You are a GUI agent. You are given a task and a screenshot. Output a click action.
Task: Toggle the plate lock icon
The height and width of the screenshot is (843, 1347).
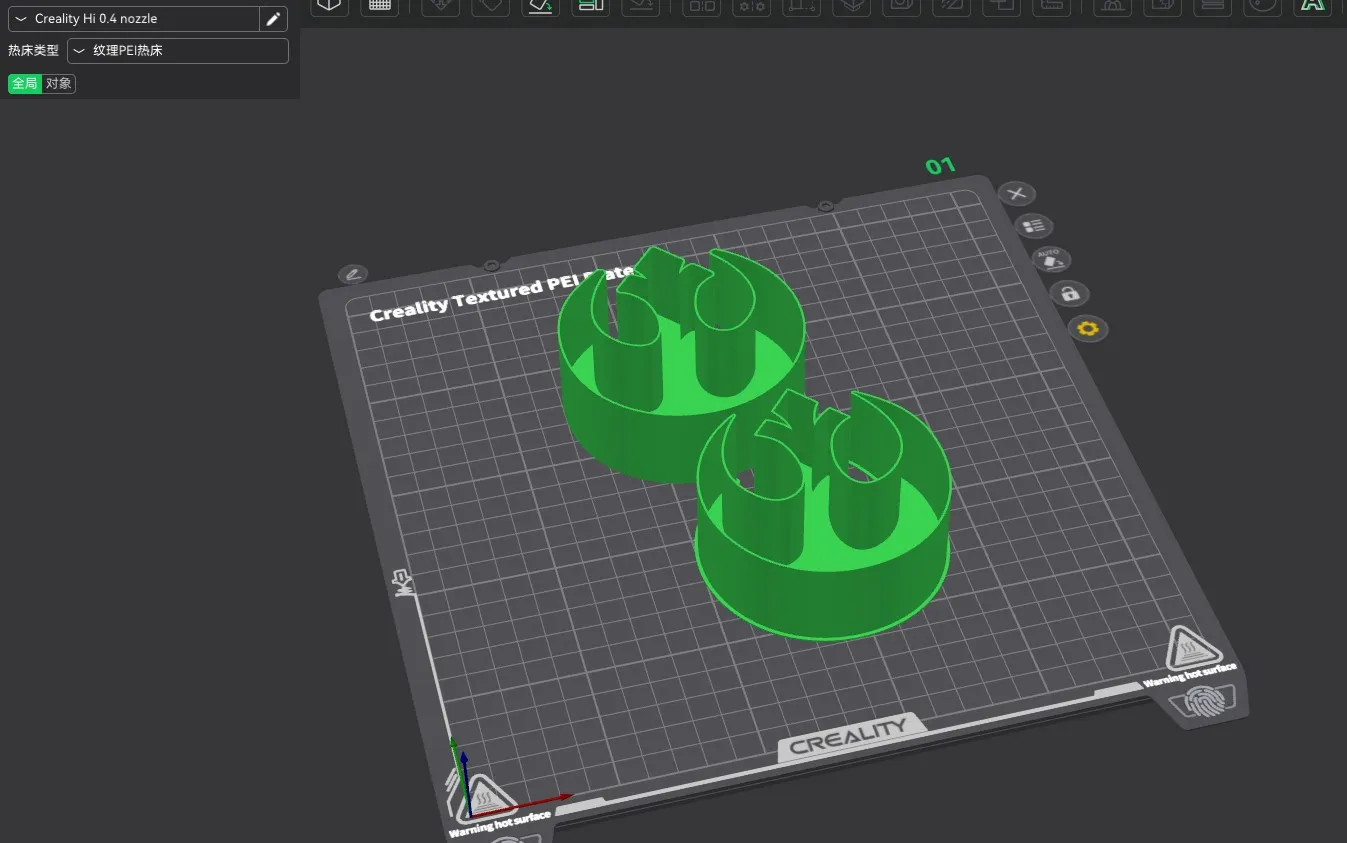(x=1069, y=294)
